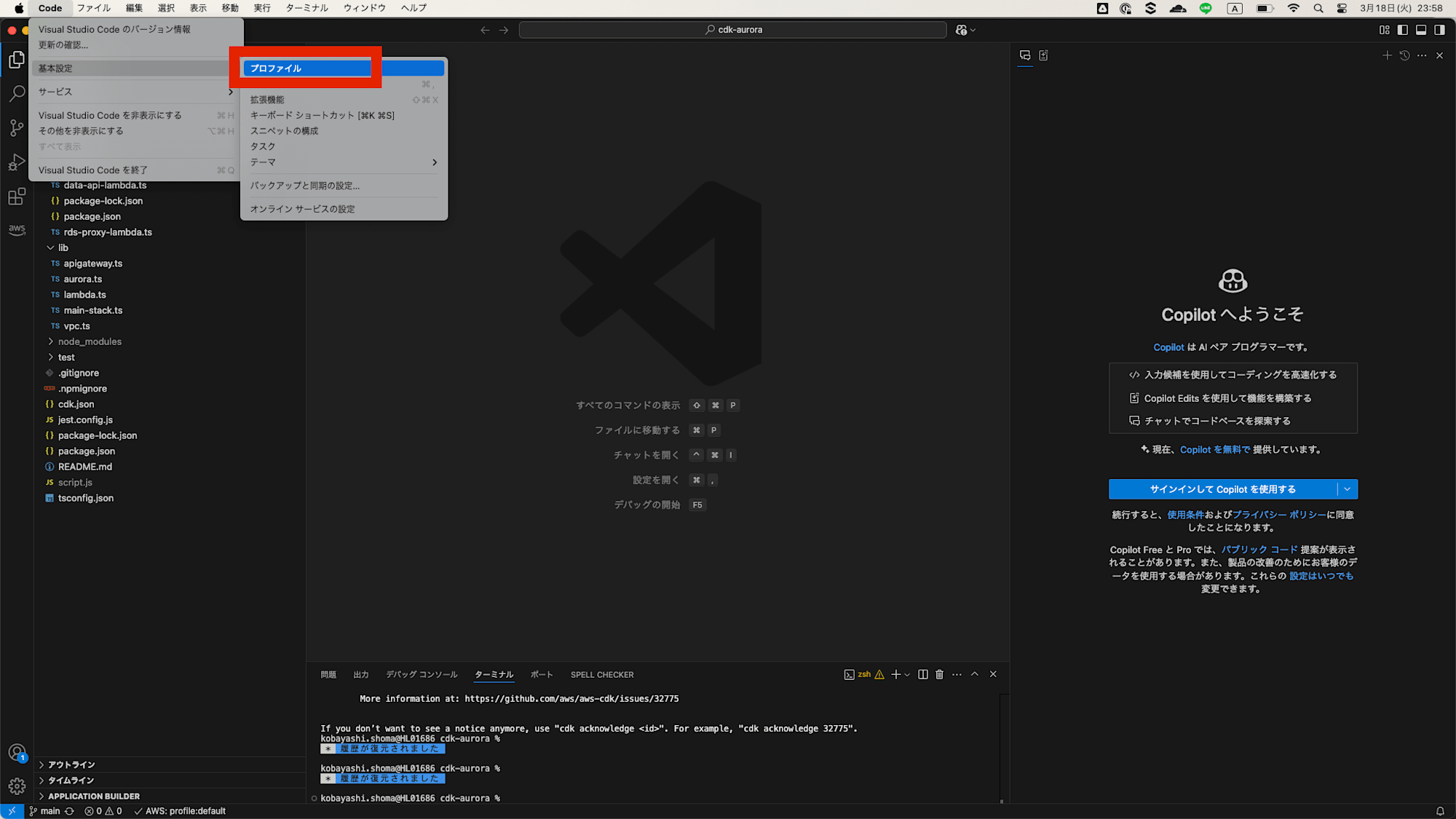Toggle the secondary side bar
The width and height of the screenshot is (1456, 819).
[x=1439, y=30]
